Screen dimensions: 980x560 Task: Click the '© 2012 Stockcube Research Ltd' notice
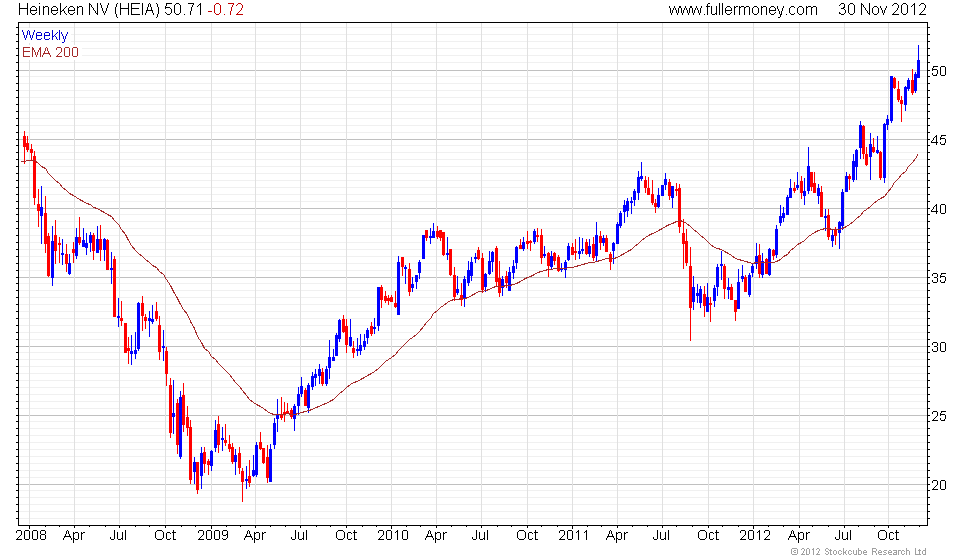858,552
